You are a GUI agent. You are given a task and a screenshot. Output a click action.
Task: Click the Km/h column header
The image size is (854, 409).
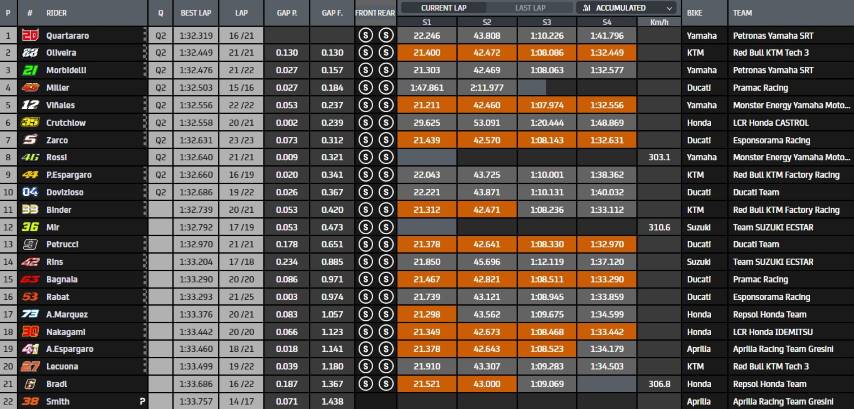click(659, 22)
